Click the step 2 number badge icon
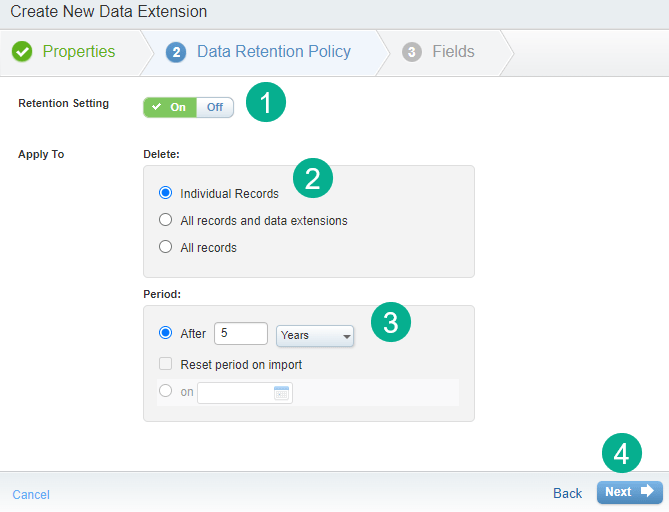 (x=177, y=52)
